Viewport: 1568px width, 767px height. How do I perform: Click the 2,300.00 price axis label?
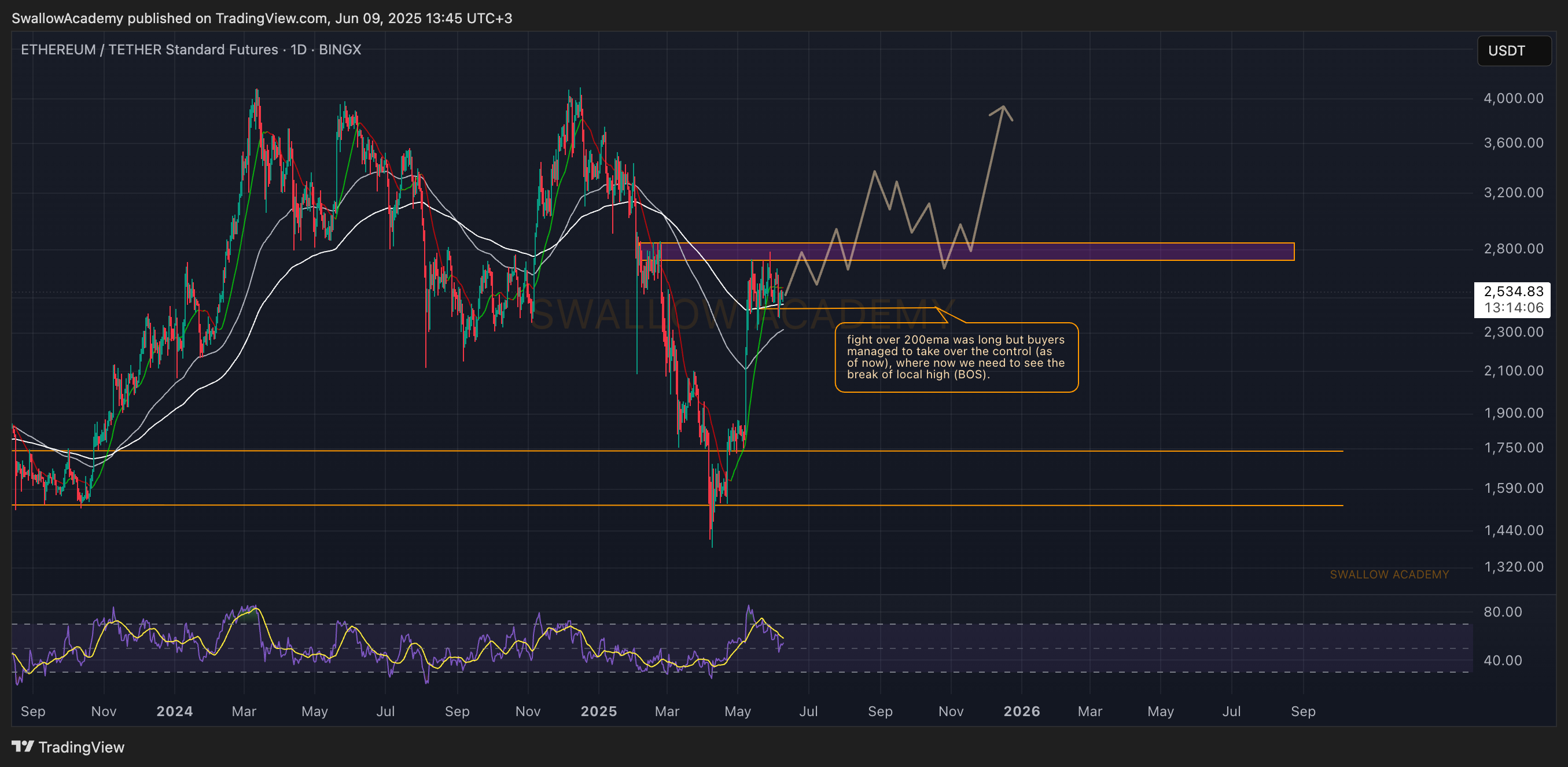click(1513, 332)
